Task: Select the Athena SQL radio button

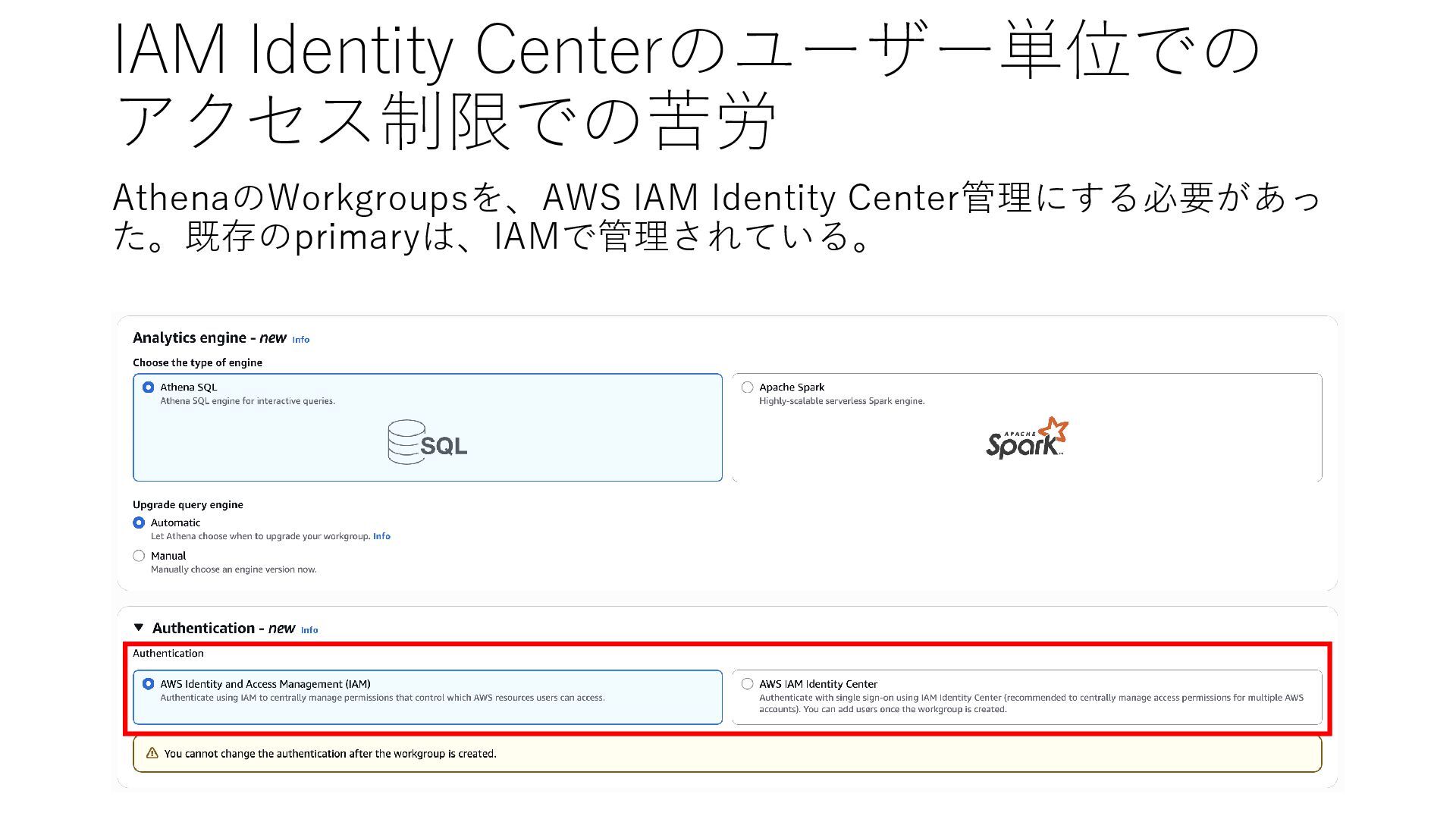Action: (x=149, y=388)
